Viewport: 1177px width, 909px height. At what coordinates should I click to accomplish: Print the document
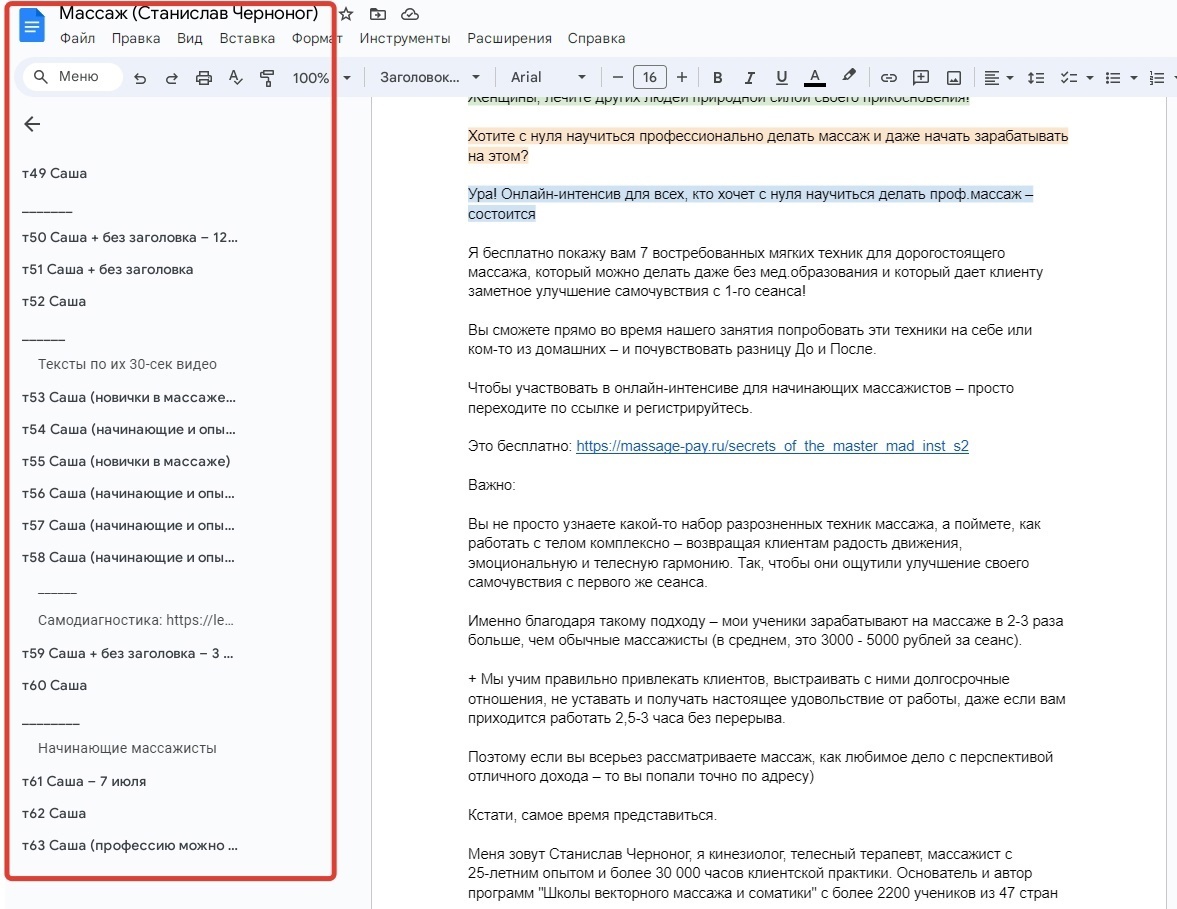203,77
